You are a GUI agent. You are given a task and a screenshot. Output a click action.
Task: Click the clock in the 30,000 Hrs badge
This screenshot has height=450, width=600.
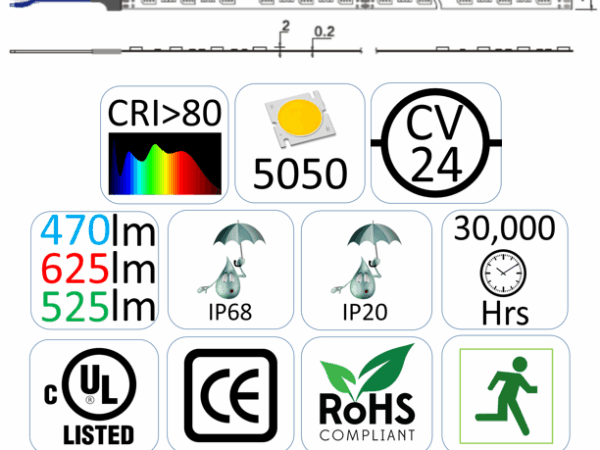[x=503, y=270]
